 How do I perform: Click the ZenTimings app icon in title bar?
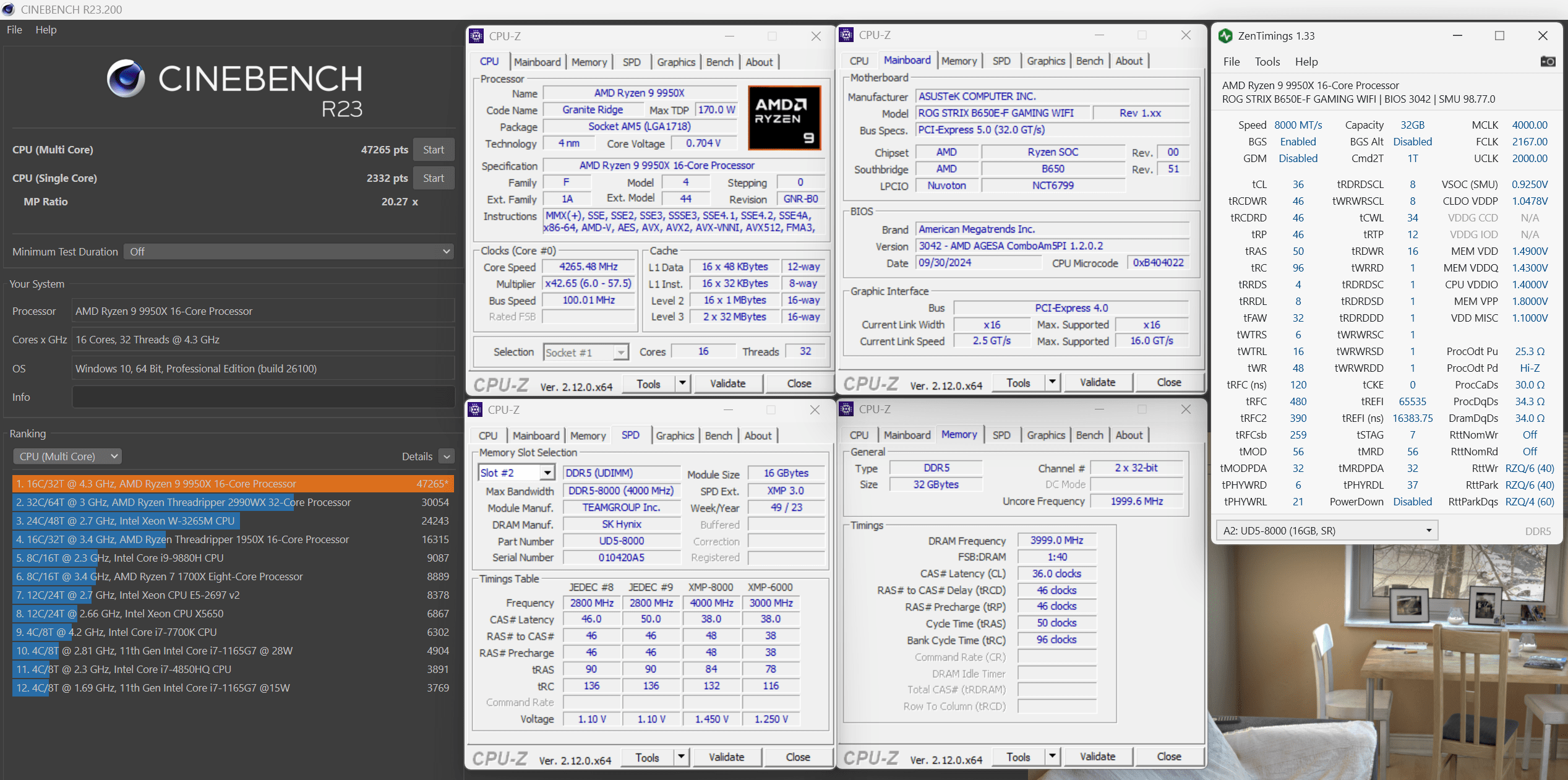[x=1225, y=36]
